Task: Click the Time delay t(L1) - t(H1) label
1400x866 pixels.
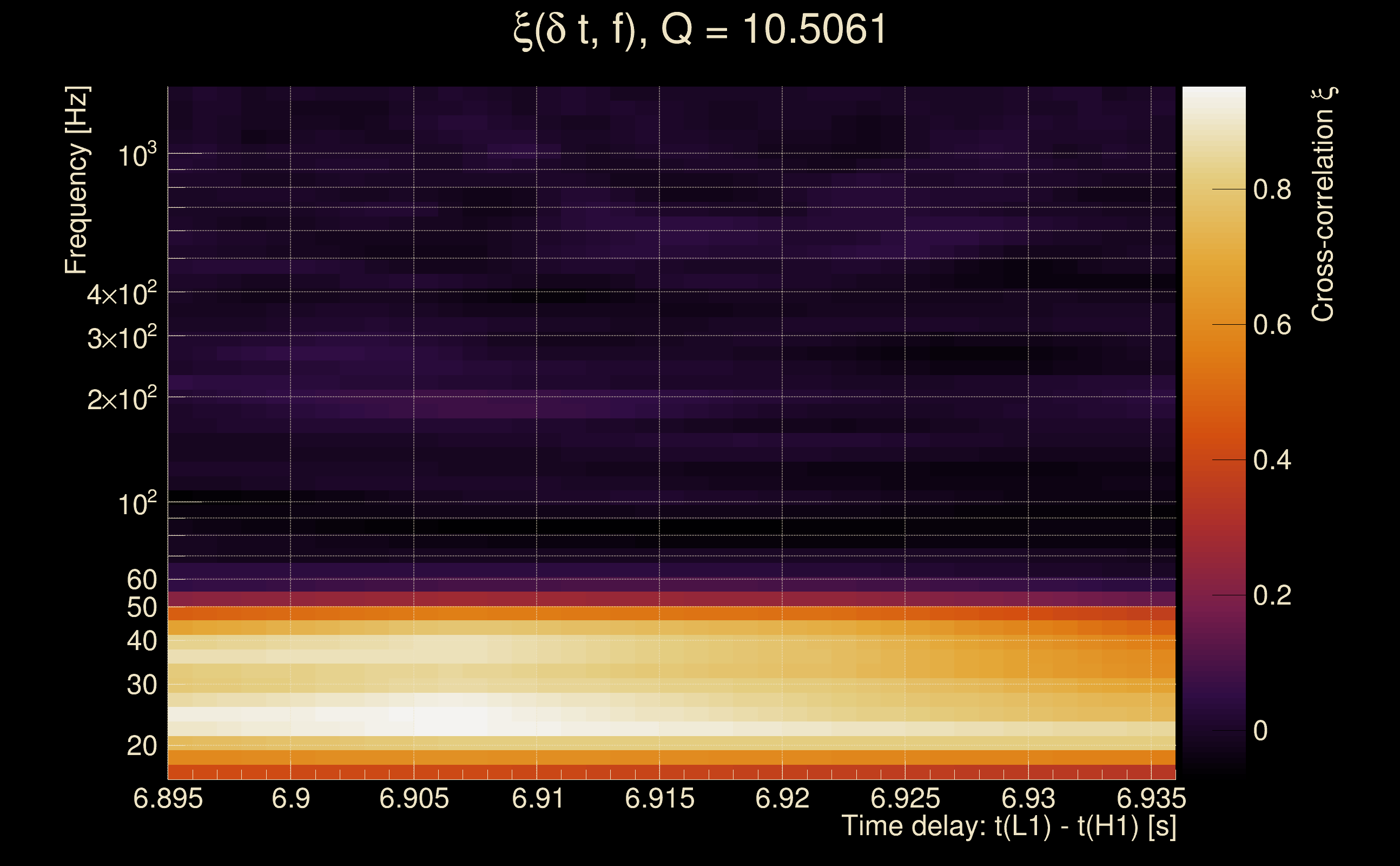Action: 1008,826
